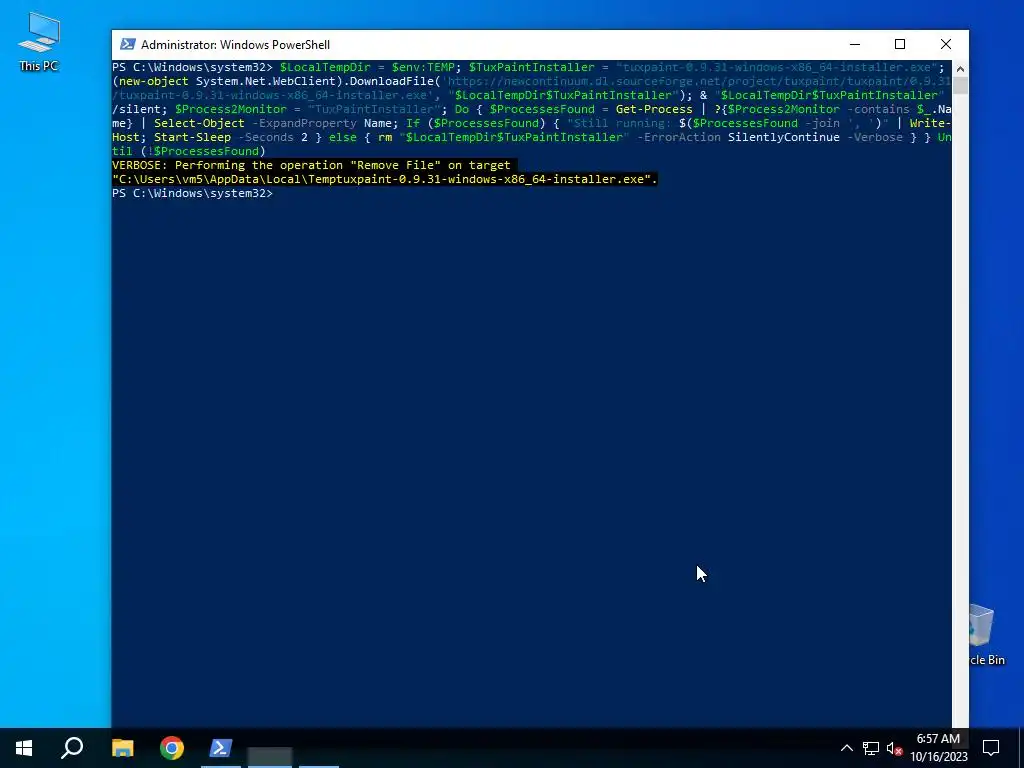
Task: Click the 'Administrator: Windows PowerShell' title text
Action: [235, 45]
